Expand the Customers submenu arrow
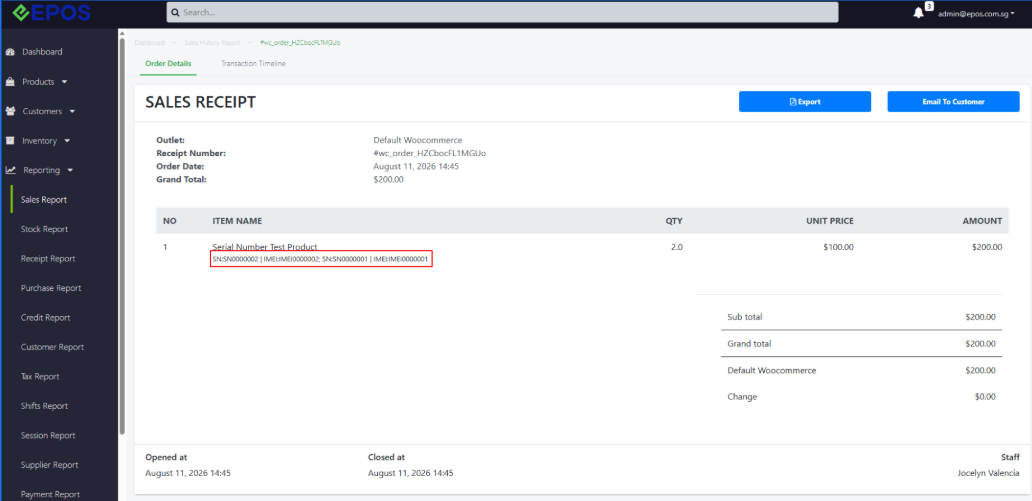This screenshot has height=501, width=1032. tap(72, 111)
